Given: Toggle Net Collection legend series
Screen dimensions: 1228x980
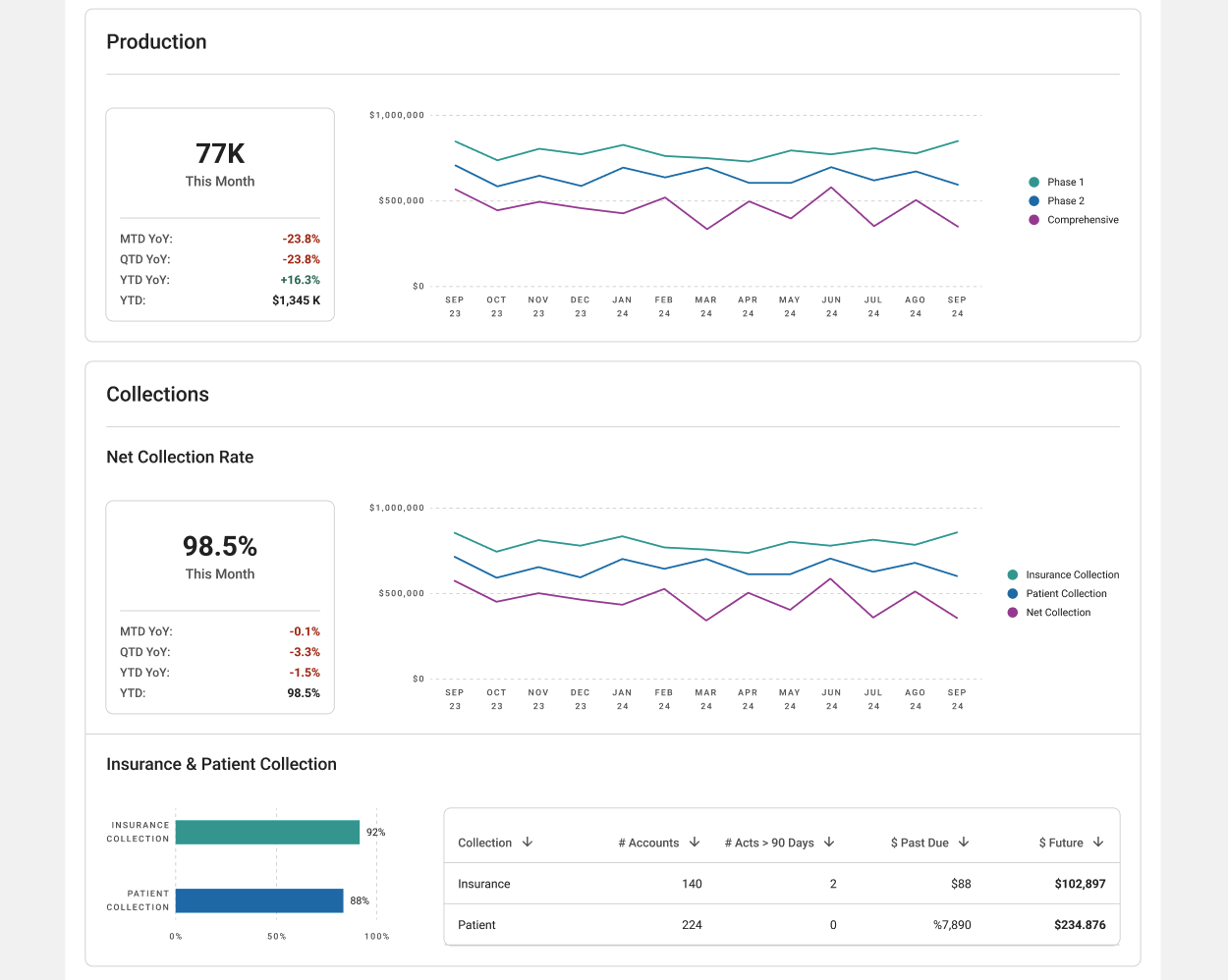Looking at the screenshot, I should click(1049, 612).
